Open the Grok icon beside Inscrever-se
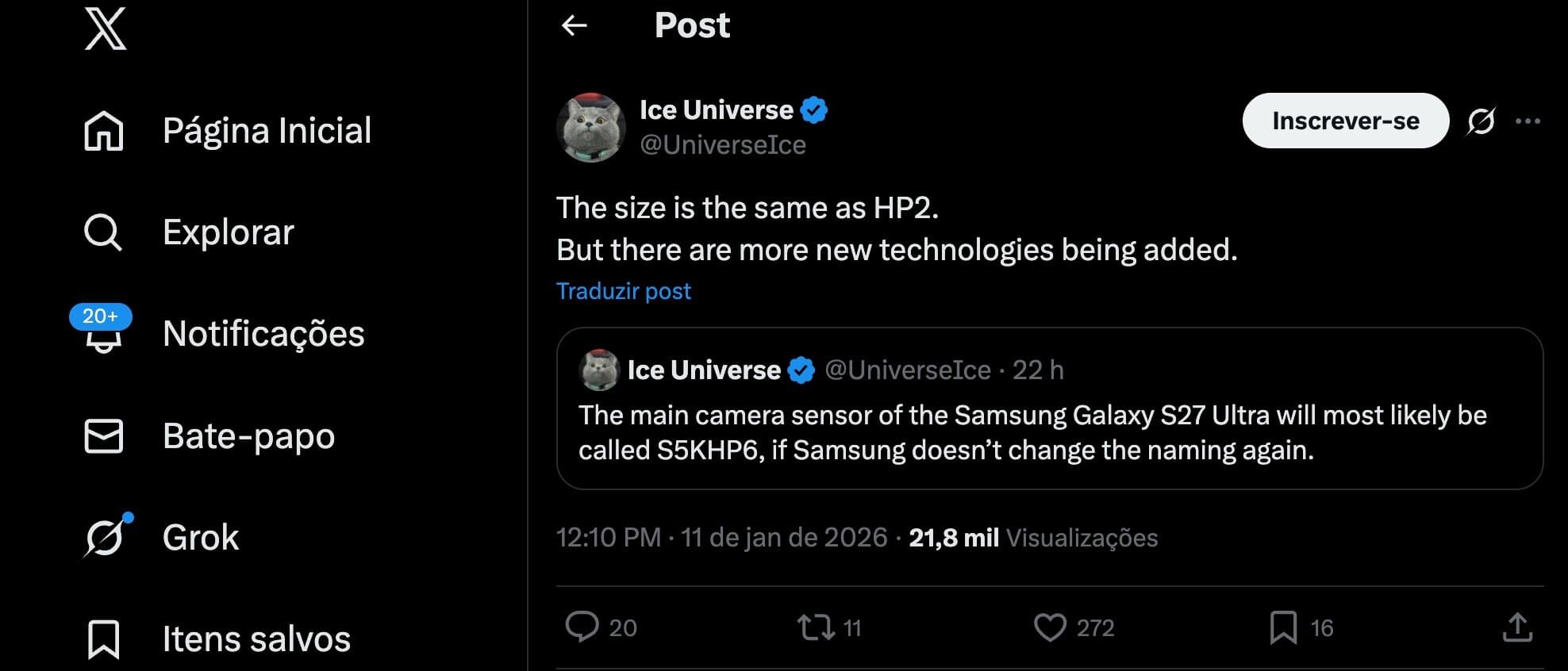Viewport: 1568px width, 671px height. click(x=1481, y=121)
